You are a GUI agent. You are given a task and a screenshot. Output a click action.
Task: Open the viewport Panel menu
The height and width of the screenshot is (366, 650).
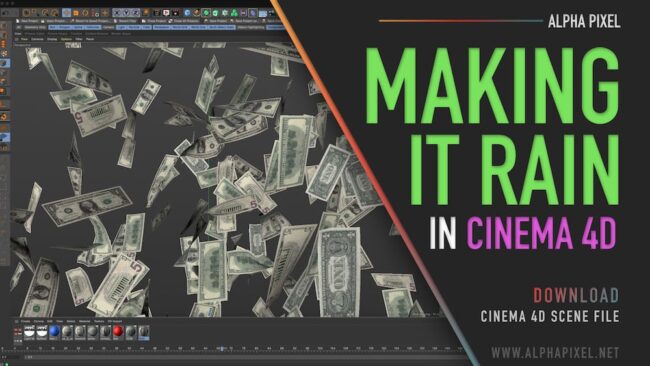point(90,39)
